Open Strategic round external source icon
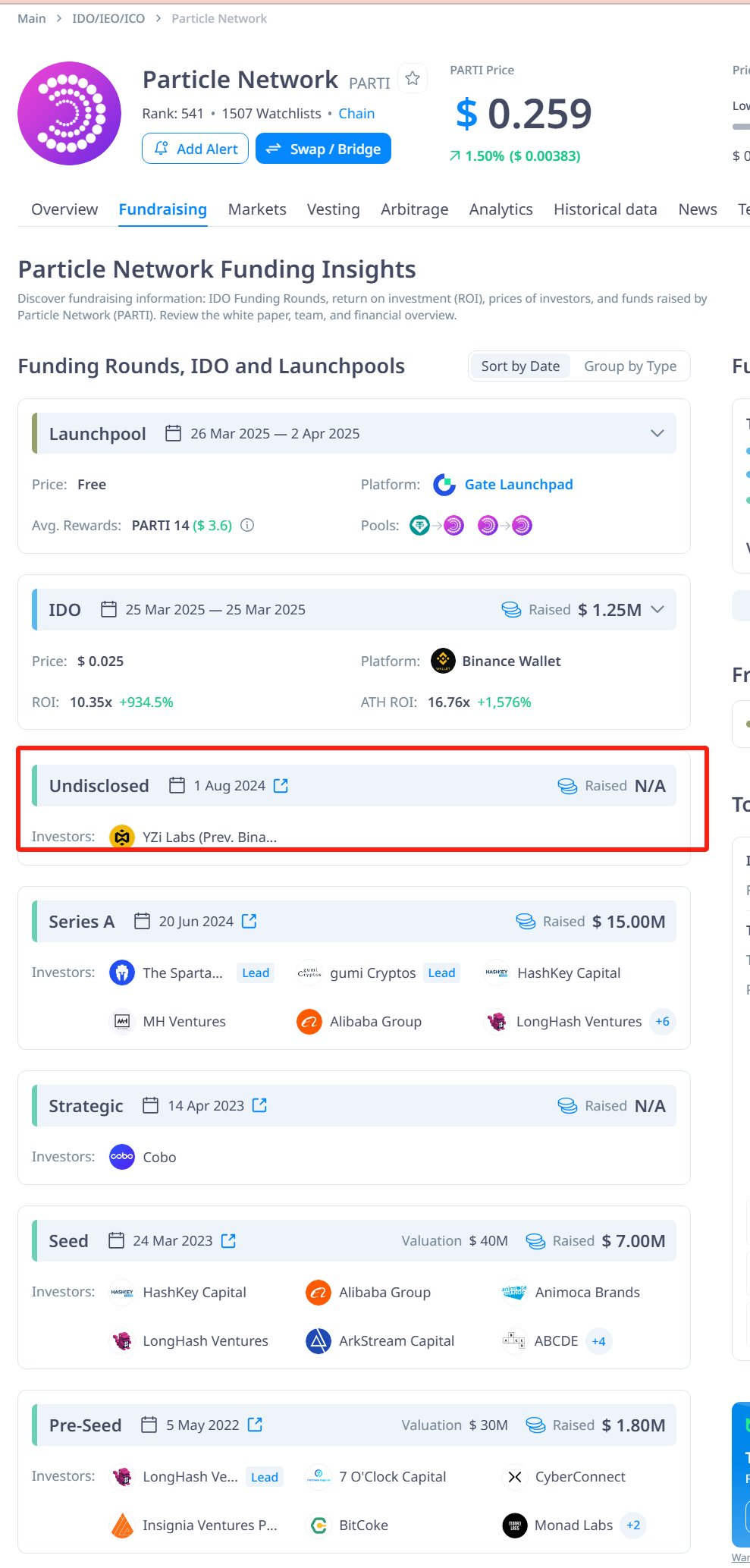The height and width of the screenshot is (1568, 750). (x=259, y=1105)
